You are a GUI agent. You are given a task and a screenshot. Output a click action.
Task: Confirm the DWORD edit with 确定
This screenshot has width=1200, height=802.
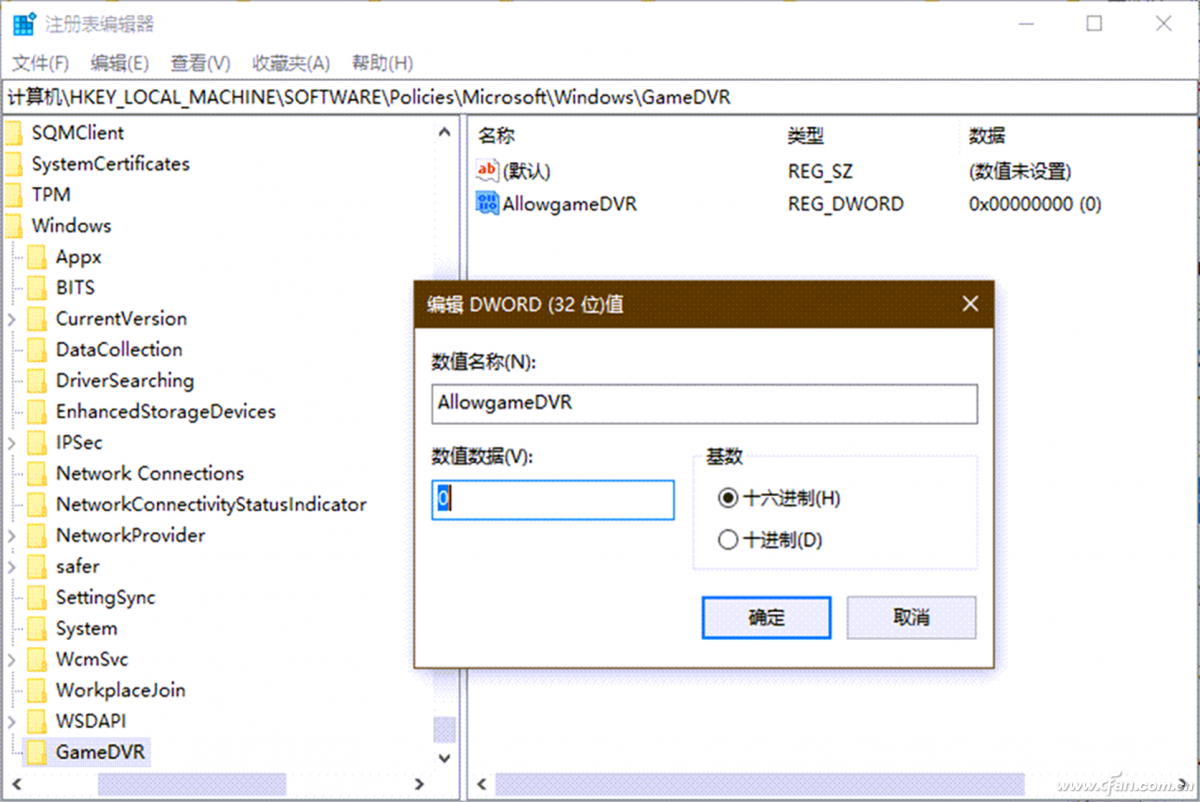766,618
